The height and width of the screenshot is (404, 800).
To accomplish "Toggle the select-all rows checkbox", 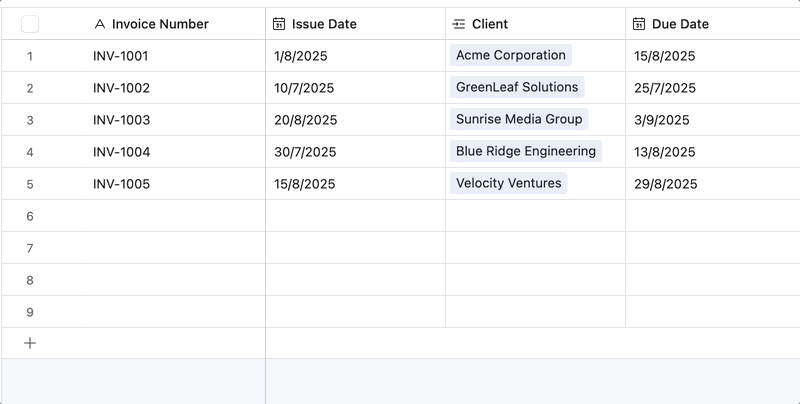I will 30,24.
